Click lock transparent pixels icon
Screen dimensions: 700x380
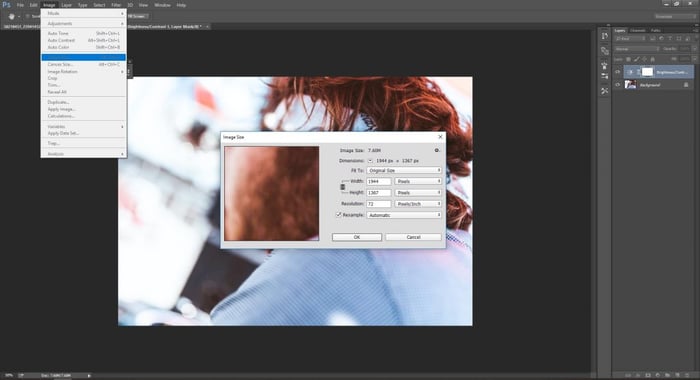[x=628, y=59]
